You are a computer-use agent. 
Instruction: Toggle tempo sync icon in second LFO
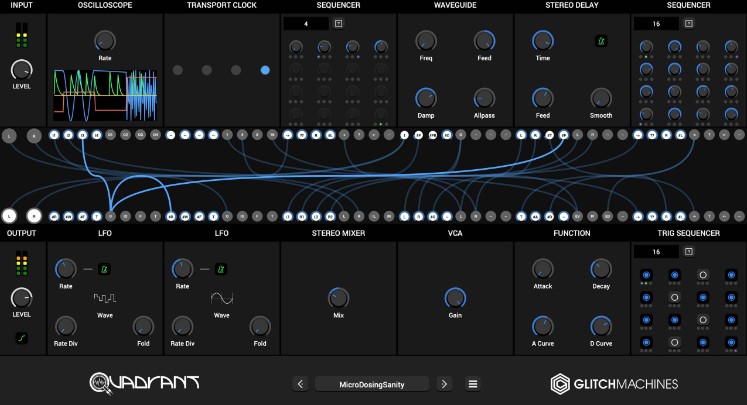221,269
